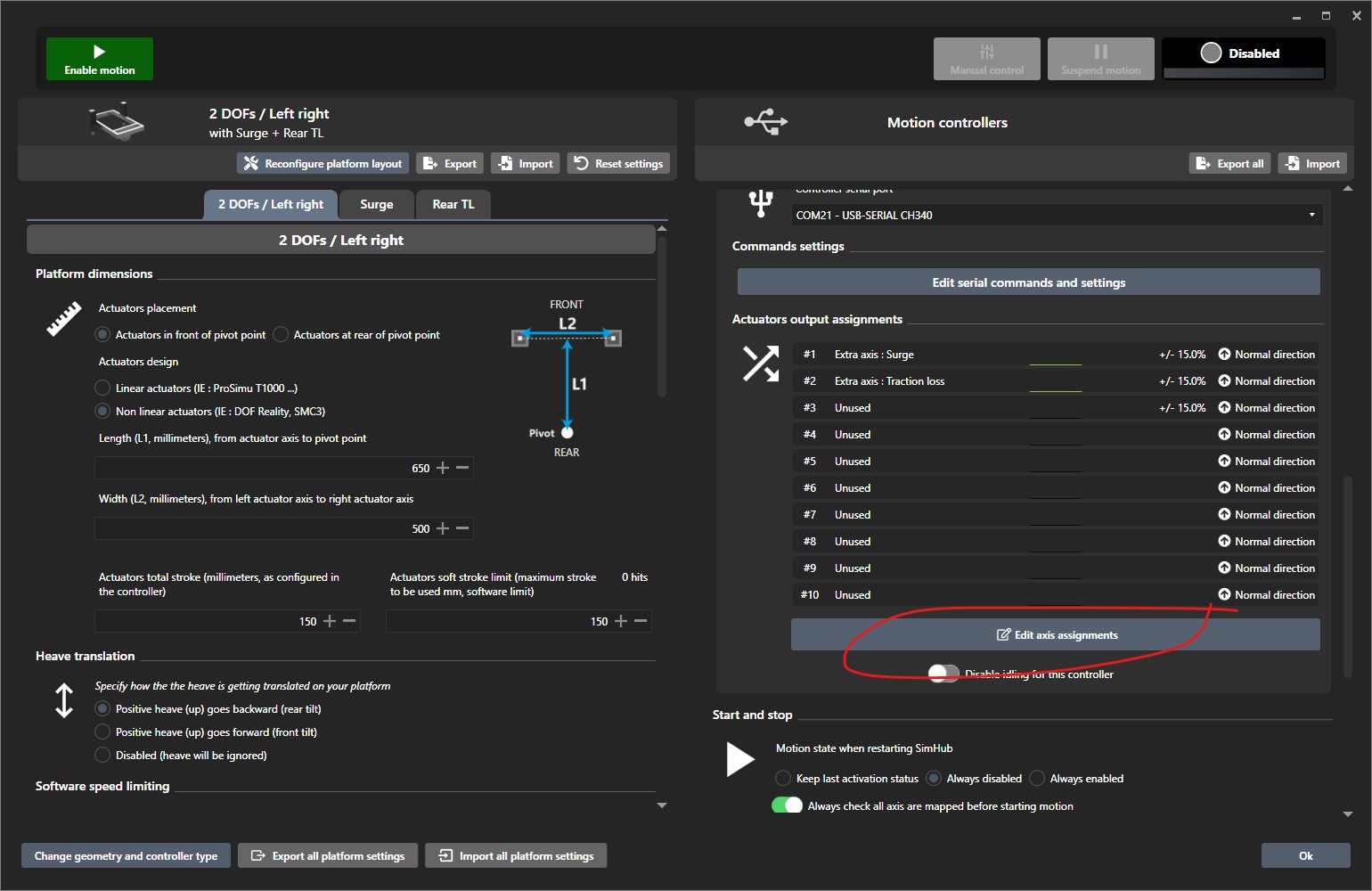Toggle direction icon for output #10

point(1225,595)
